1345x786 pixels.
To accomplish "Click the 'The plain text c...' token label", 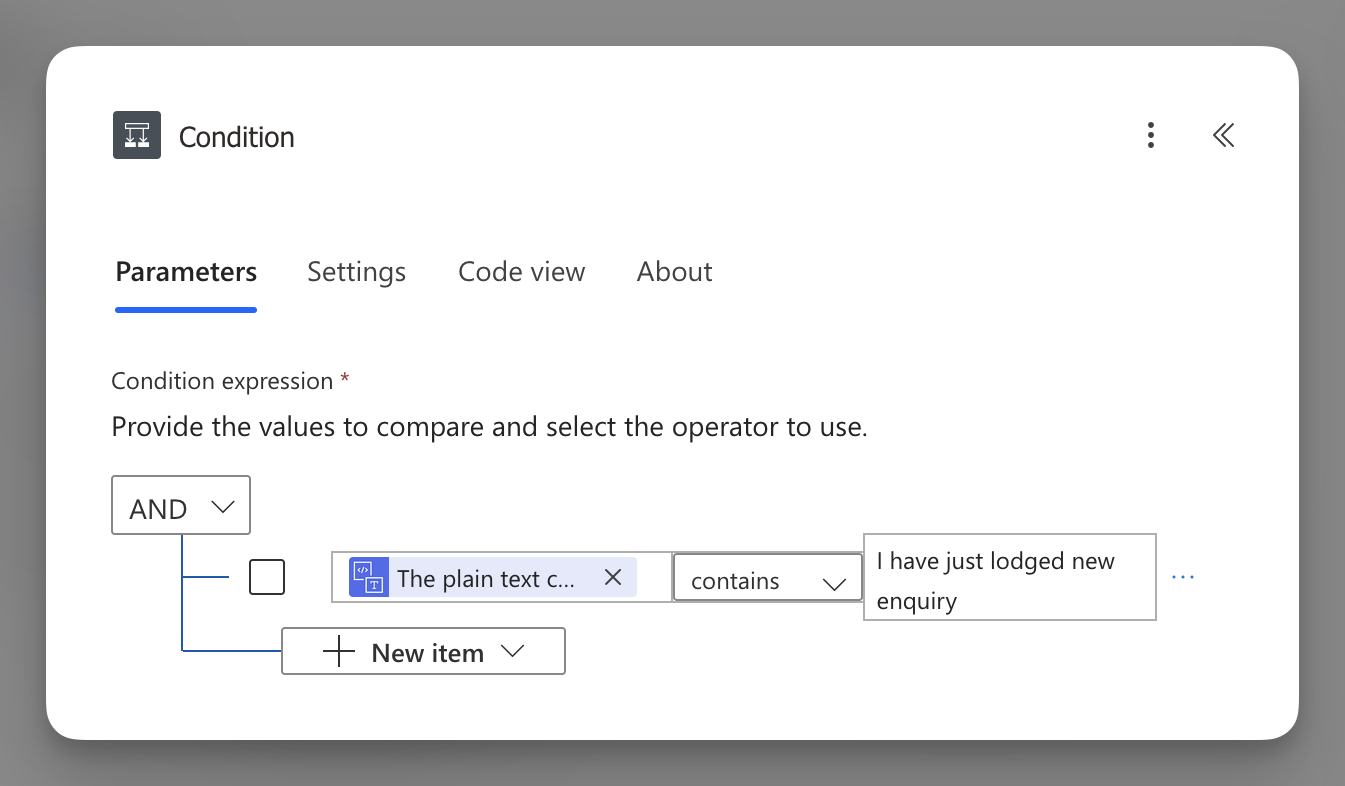I will point(486,579).
